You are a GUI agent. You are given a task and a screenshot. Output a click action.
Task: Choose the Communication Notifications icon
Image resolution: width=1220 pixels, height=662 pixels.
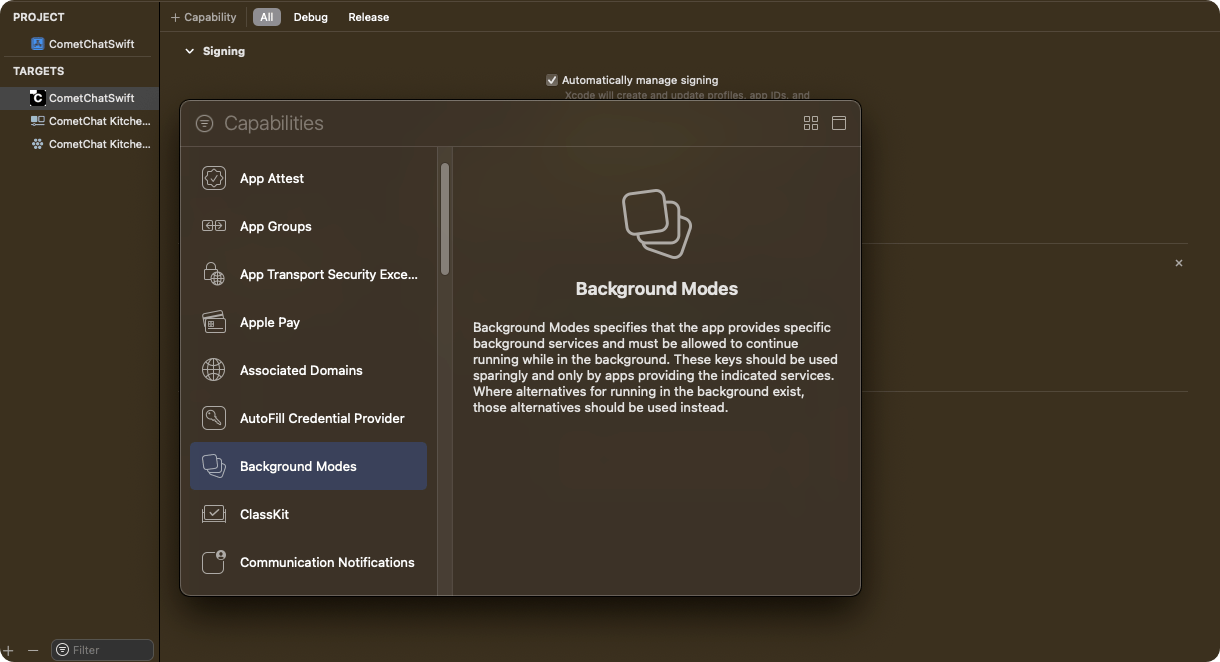(x=214, y=562)
